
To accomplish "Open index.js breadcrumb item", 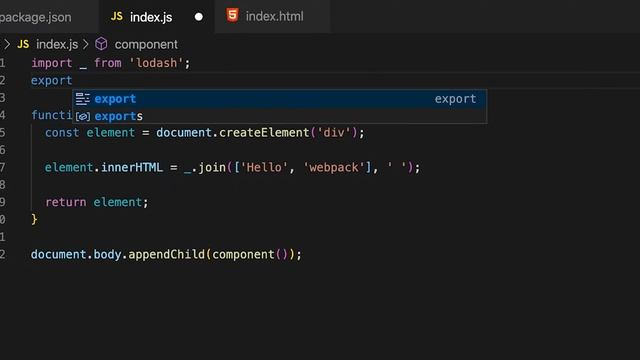I will (x=57, y=44).
